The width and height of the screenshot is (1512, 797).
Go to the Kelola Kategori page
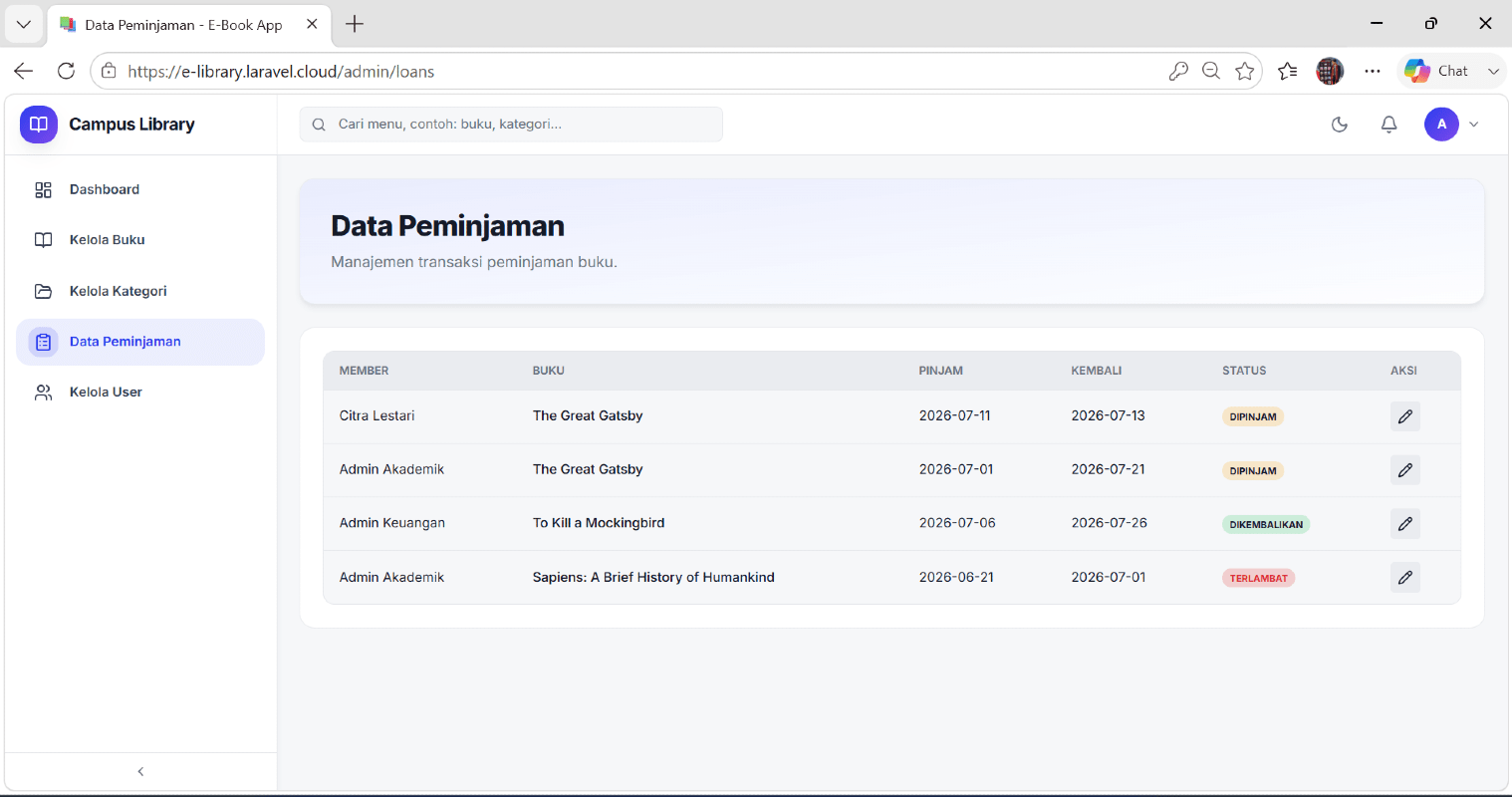140,291
